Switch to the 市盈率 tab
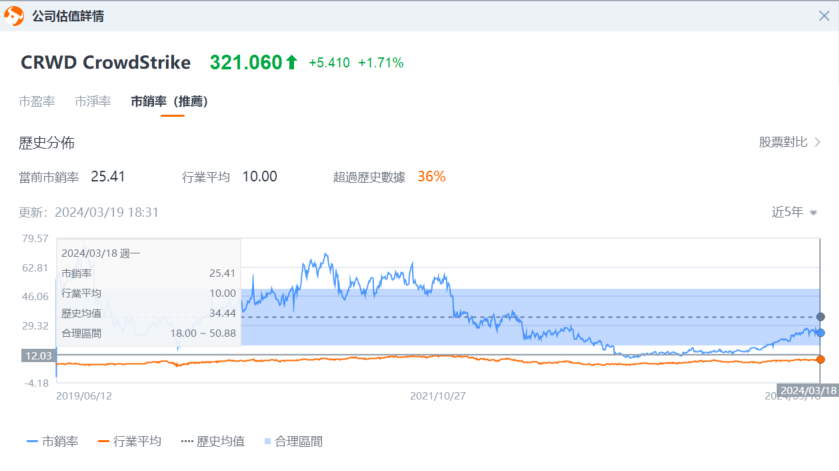This screenshot has height=471, width=839. click(x=37, y=101)
